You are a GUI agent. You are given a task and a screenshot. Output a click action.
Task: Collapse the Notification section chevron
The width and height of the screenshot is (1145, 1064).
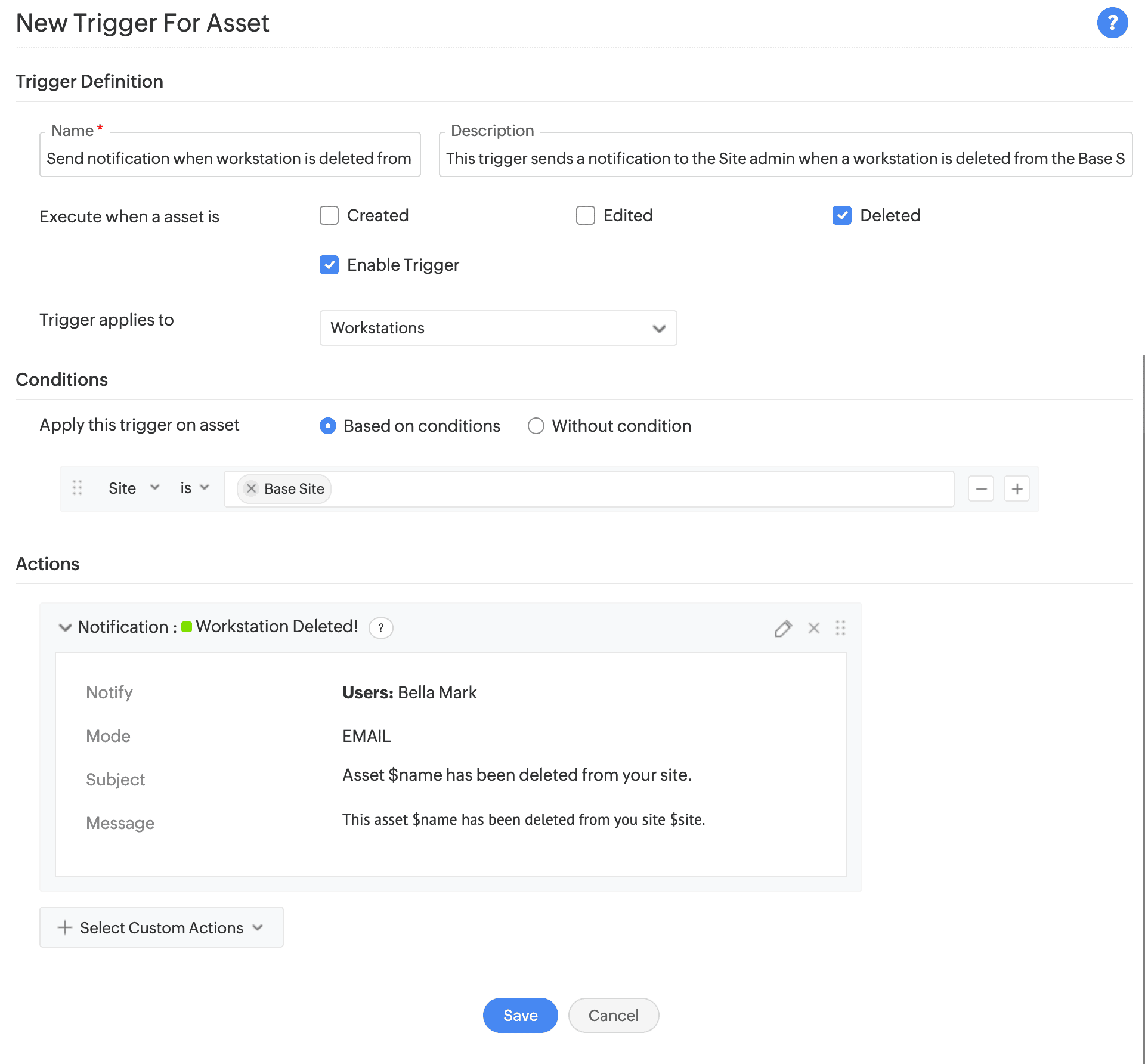[x=65, y=627]
